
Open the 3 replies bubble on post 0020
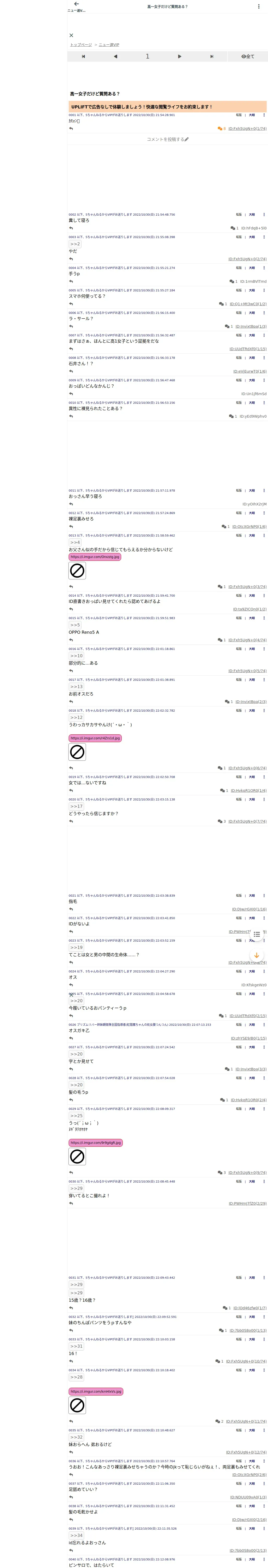pos(222,822)
